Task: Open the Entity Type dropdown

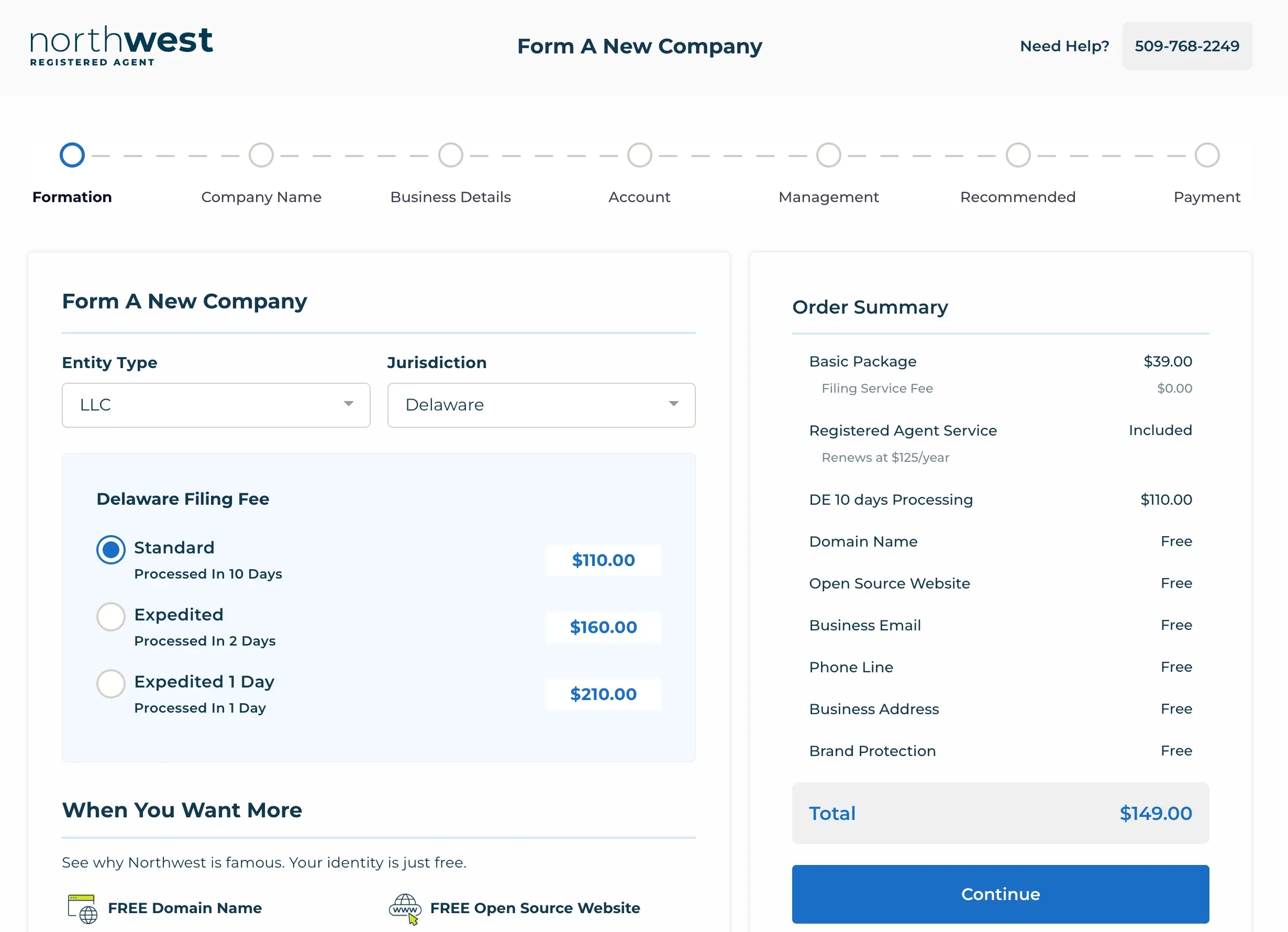Action: click(x=216, y=405)
